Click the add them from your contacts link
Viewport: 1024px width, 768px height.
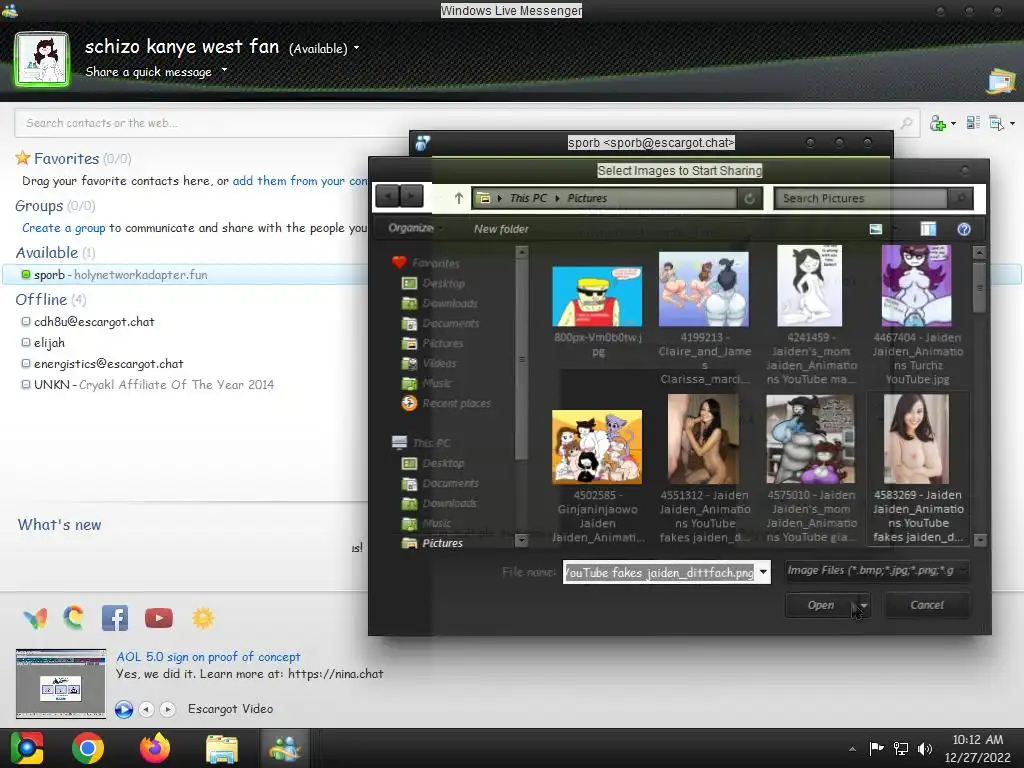click(300, 181)
